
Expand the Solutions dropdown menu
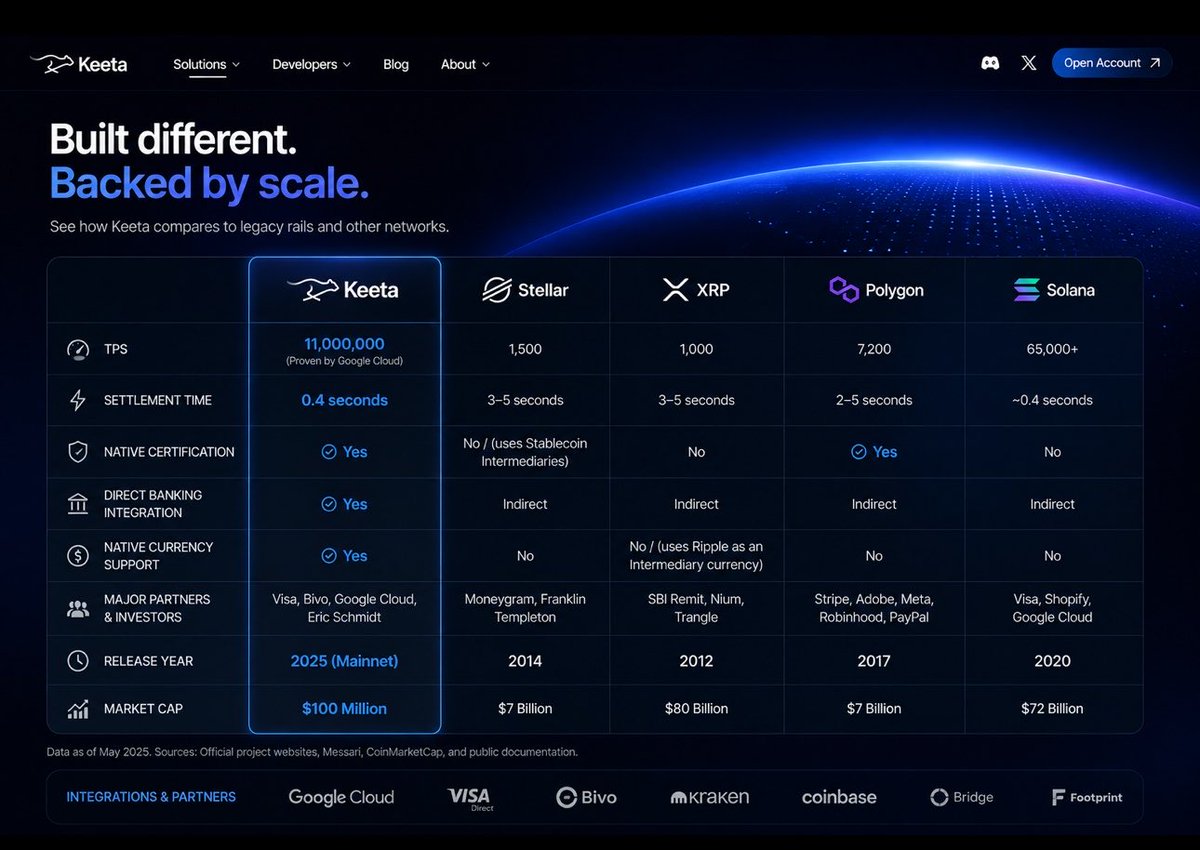coord(206,64)
